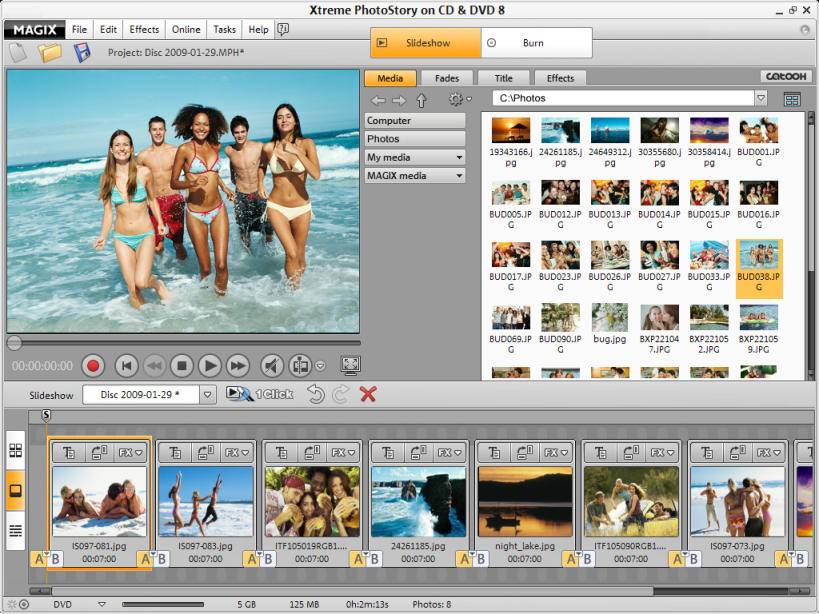The image size is (819, 614).
Task: Expand the MAGIX media dropdown
Action: 459,175
